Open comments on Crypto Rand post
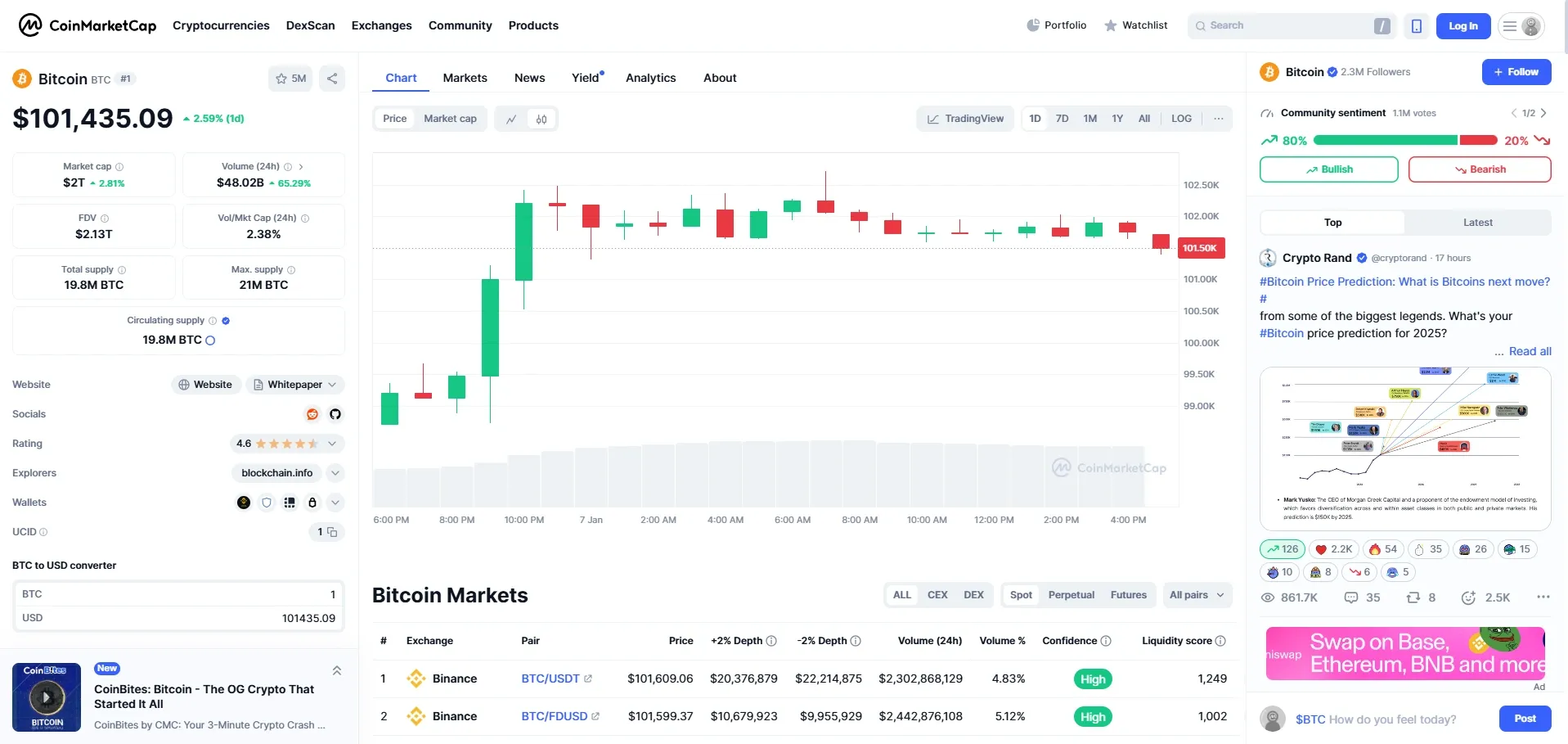 pos(1363,597)
